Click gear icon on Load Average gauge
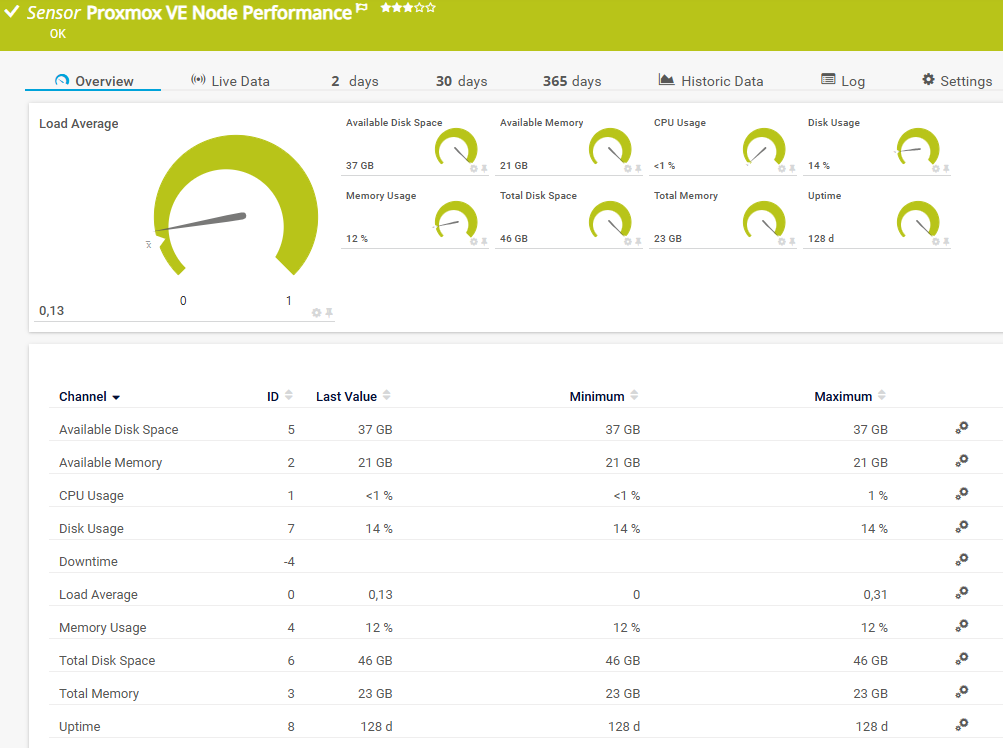The image size is (1003, 748). point(316,313)
